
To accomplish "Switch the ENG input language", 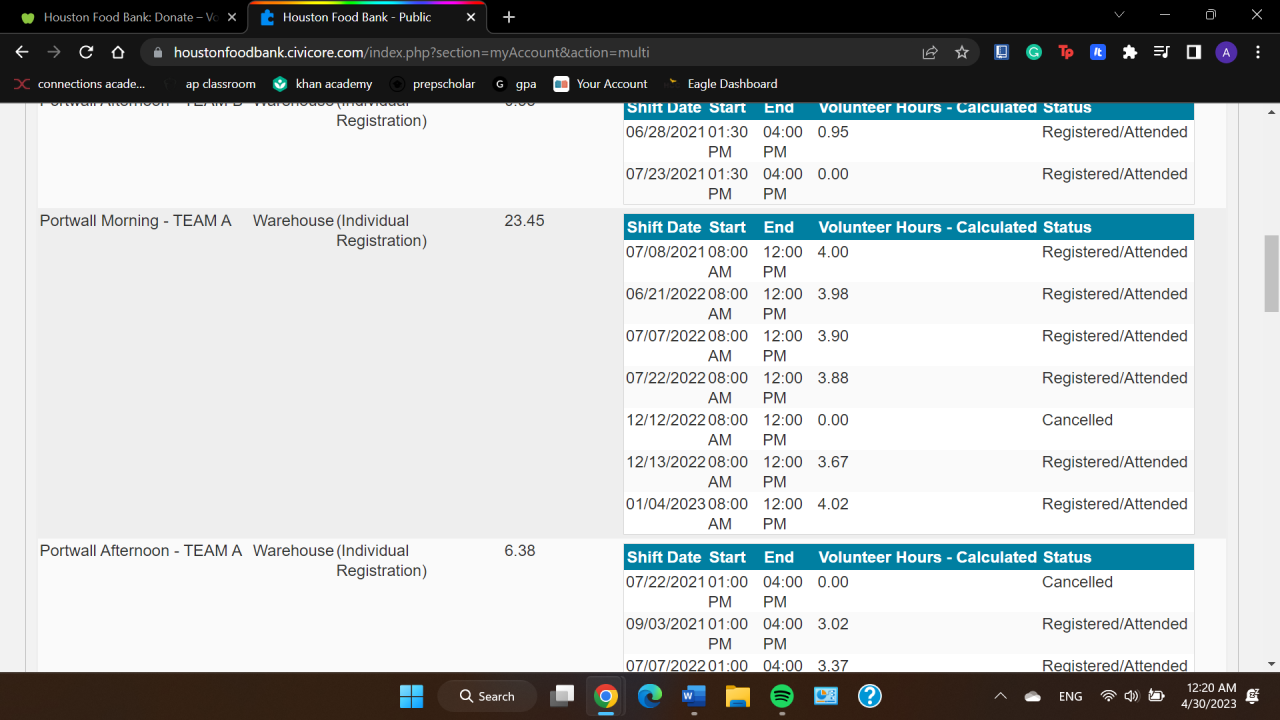I will [1070, 696].
